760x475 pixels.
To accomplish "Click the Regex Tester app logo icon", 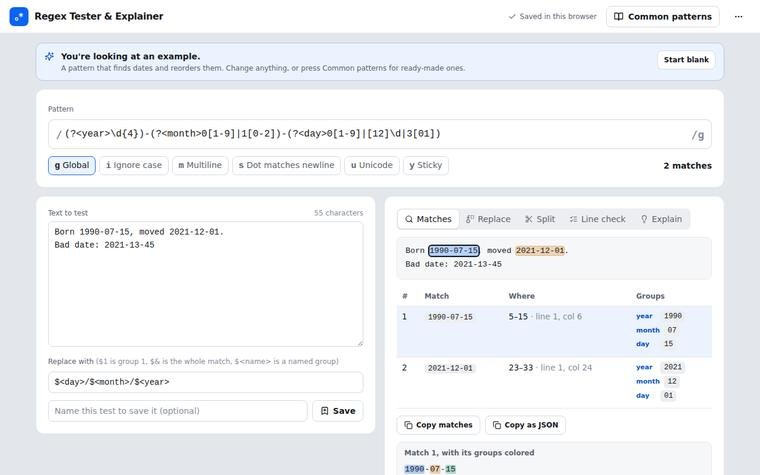I will coord(19,16).
